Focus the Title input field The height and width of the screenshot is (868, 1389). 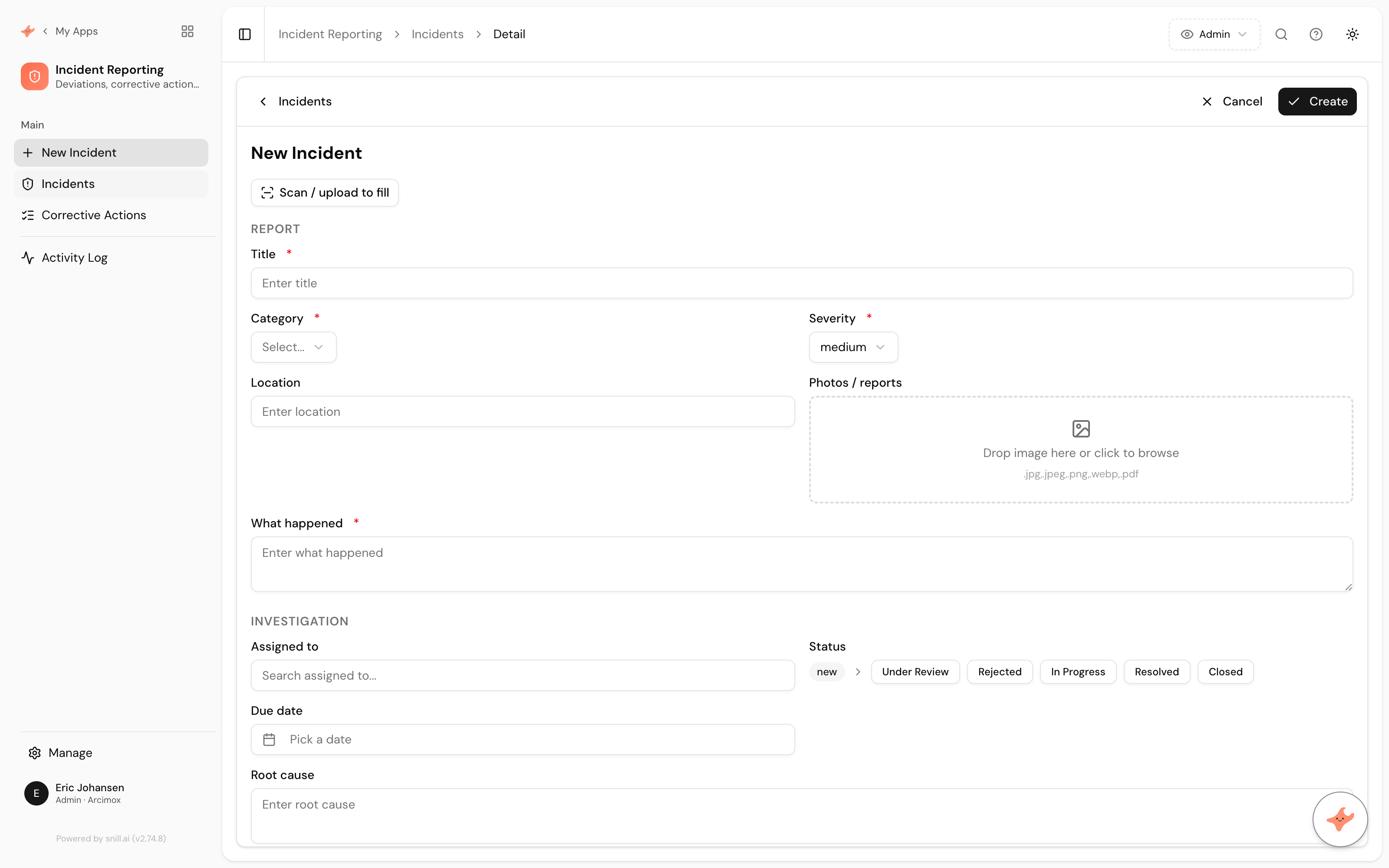(802, 283)
